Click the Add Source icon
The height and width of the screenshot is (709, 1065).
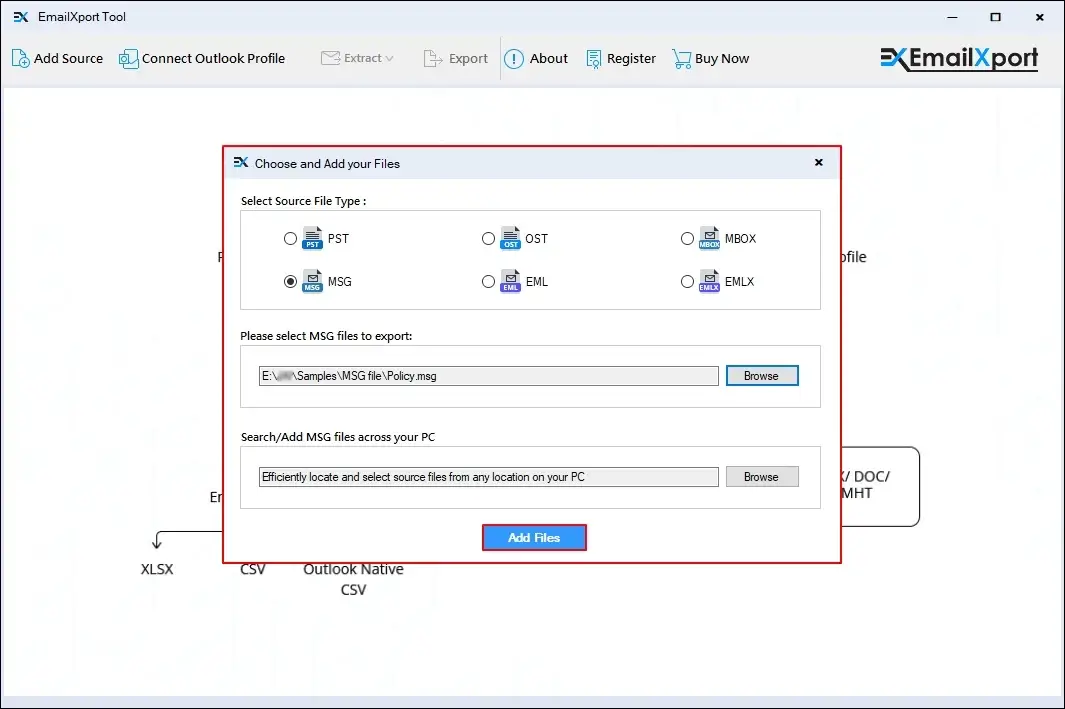(20, 58)
